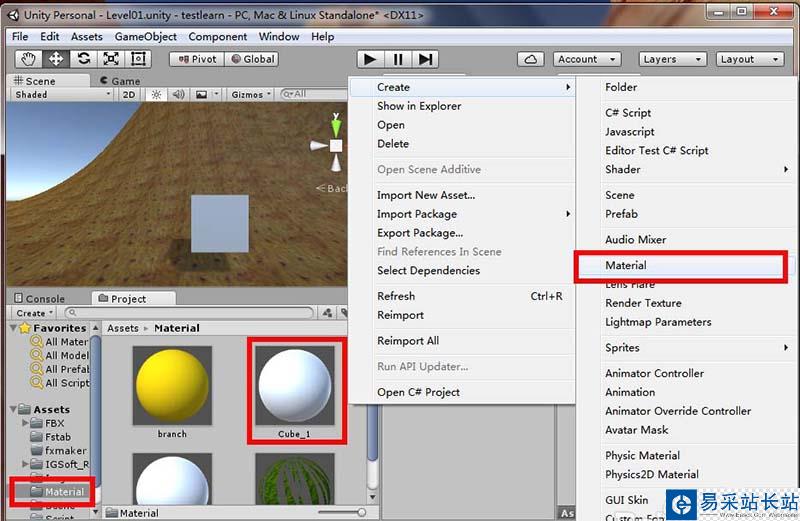Expand the FBX folder
The image size is (800, 521).
[26, 423]
